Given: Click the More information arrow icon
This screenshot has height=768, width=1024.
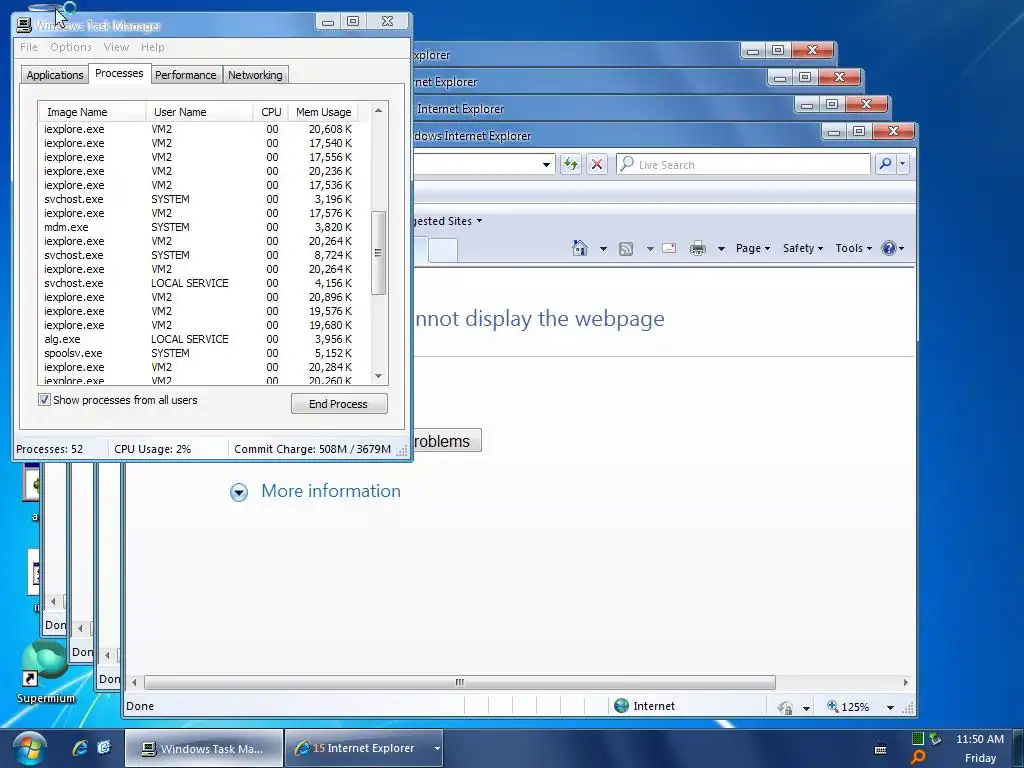Looking at the screenshot, I should (x=239, y=492).
